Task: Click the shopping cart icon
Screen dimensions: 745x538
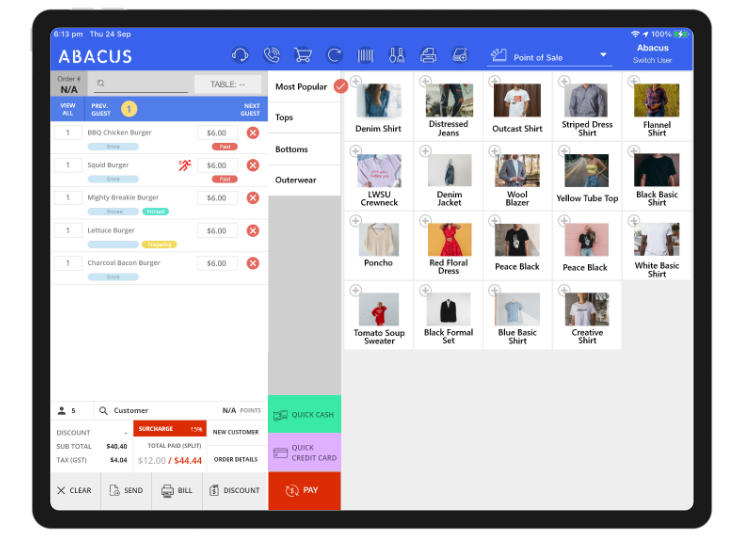Action: click(302, 55)
